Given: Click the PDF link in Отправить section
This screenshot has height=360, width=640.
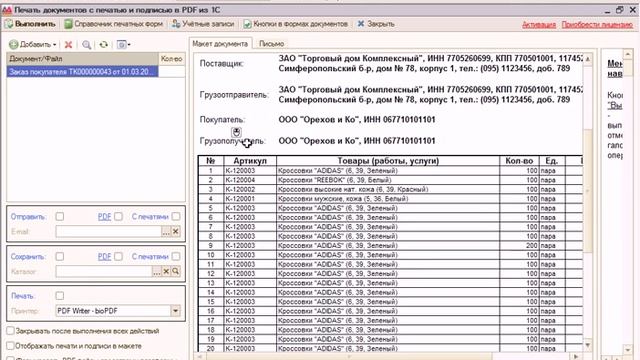Looking at the screenshot, I should click(x=104, y=217).
